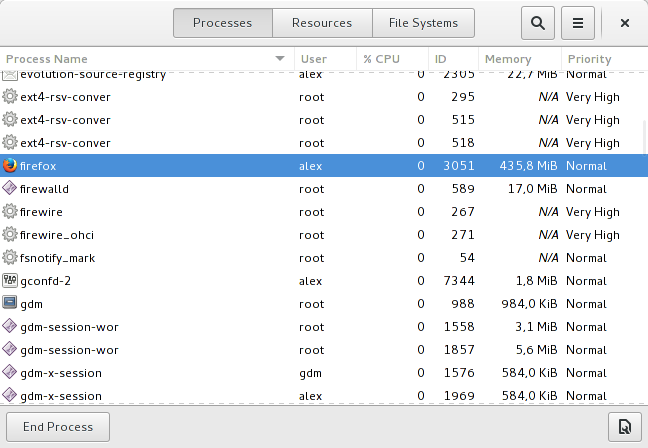Viewport: 648px width, 448px height.
Task: Click gear icon of ext4-rsv-conver ID 515
Action: (x=10, y=119)
